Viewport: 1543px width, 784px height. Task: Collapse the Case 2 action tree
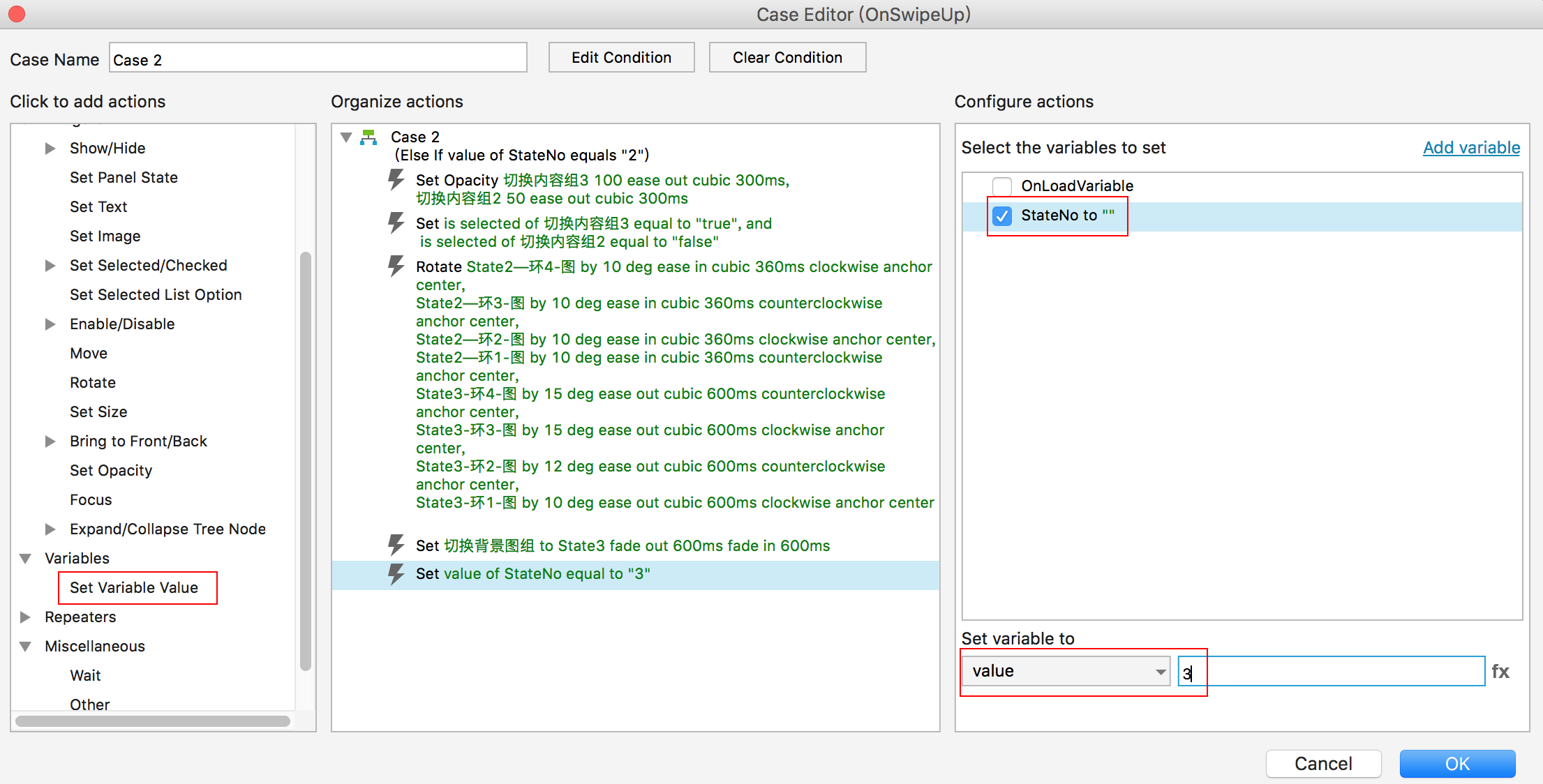346,137
